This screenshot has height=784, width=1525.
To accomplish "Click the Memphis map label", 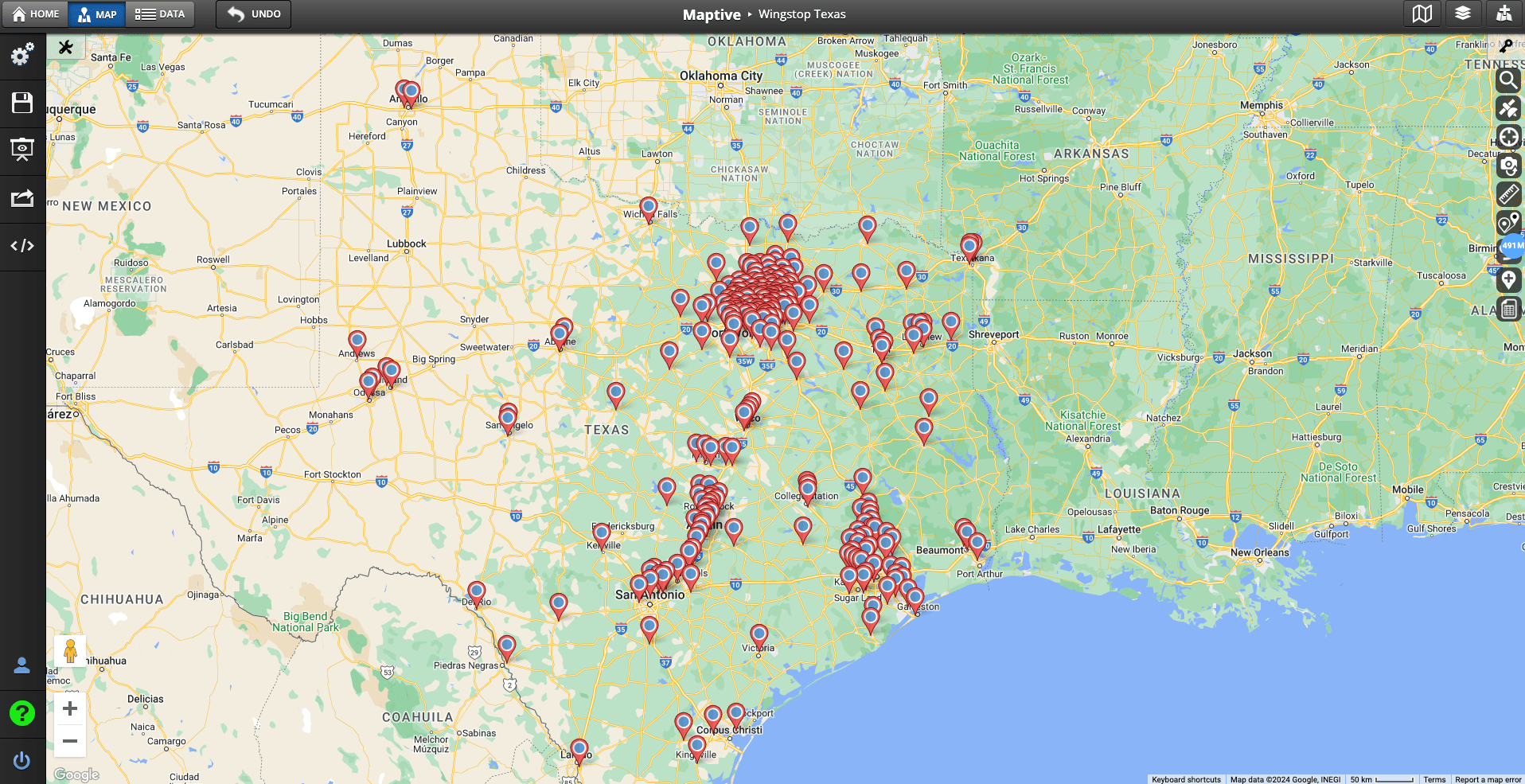I will [1262, 105].
